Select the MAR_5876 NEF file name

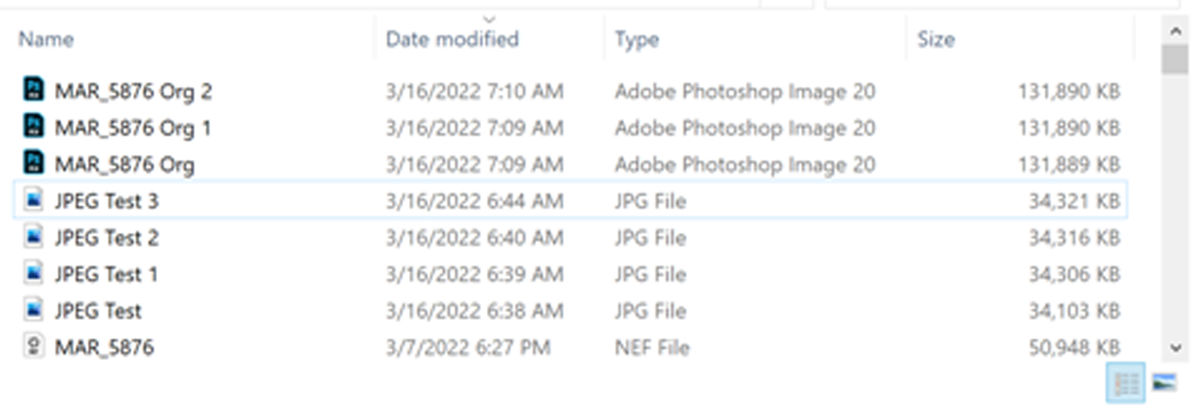pyautogui.click(x=104, y=347)
